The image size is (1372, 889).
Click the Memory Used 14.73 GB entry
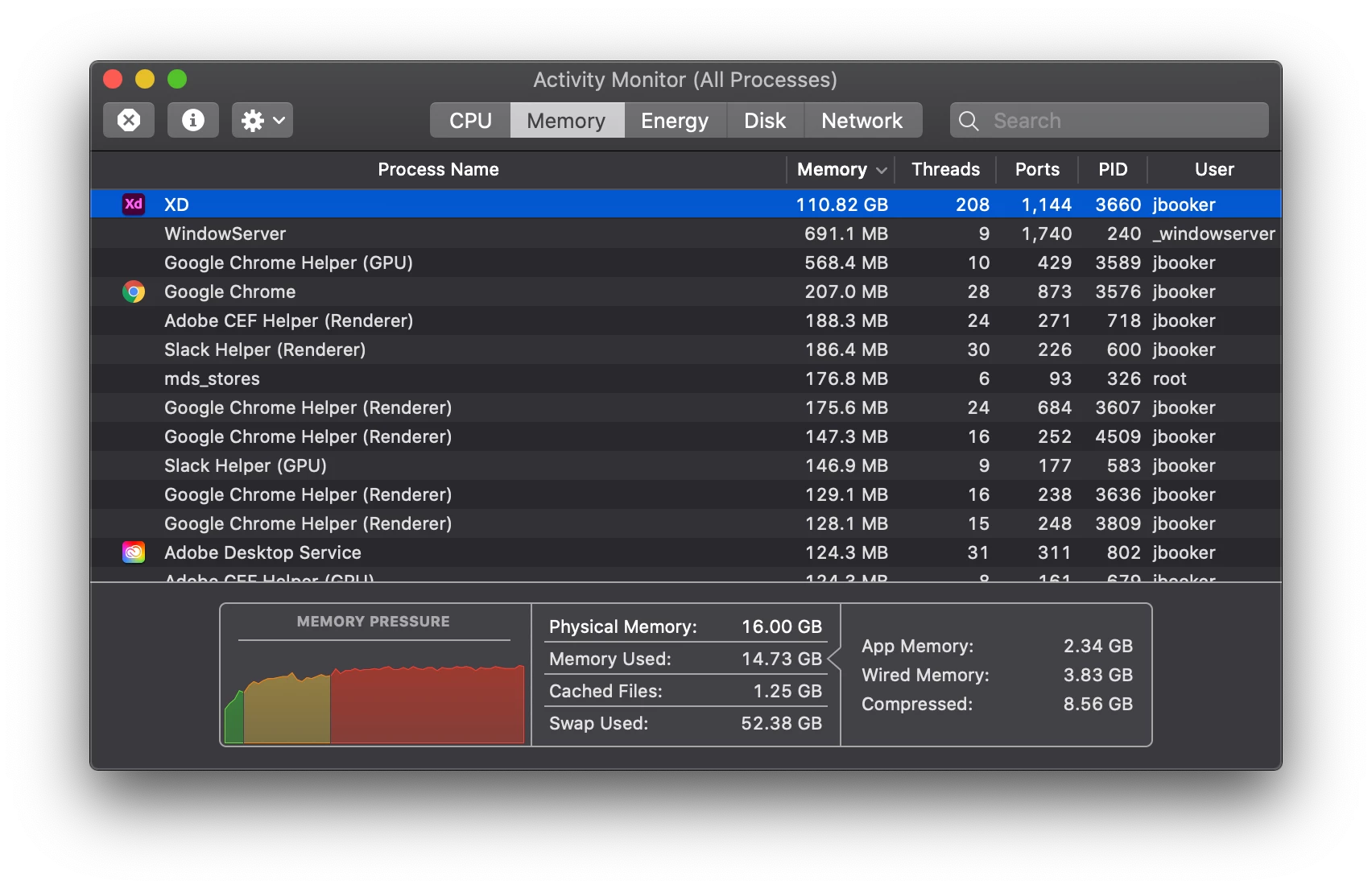tap(685, 659)
